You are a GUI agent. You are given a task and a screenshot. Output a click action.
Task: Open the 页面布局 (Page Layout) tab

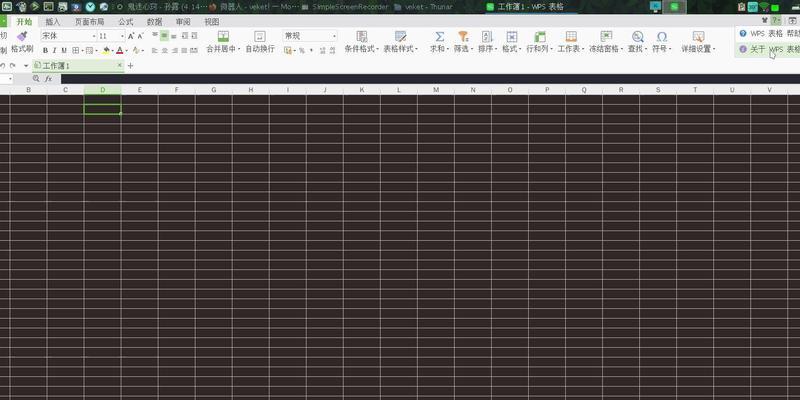pyautogui.click(x=89, y=22)
